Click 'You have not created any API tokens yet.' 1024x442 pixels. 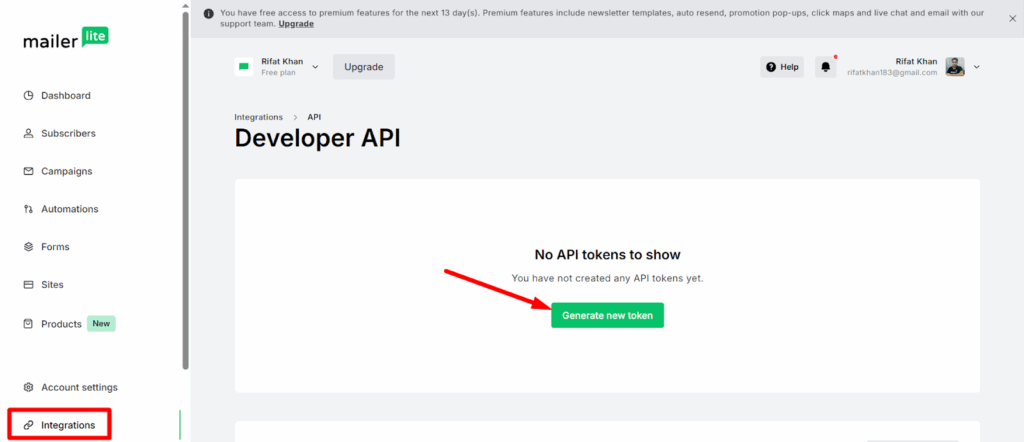[x=607, y=278]
